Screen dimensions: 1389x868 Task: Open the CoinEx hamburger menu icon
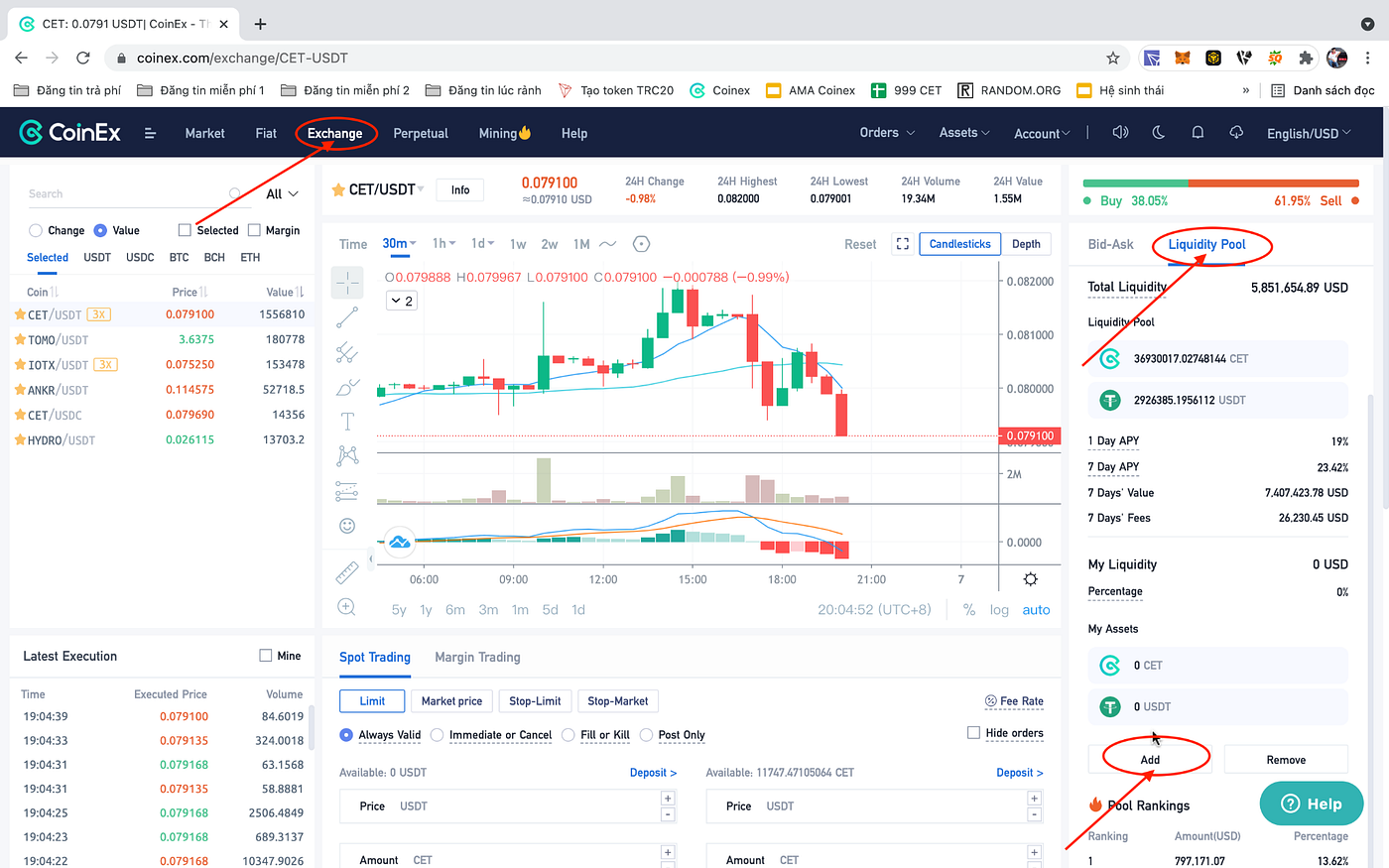coord(150,133)
